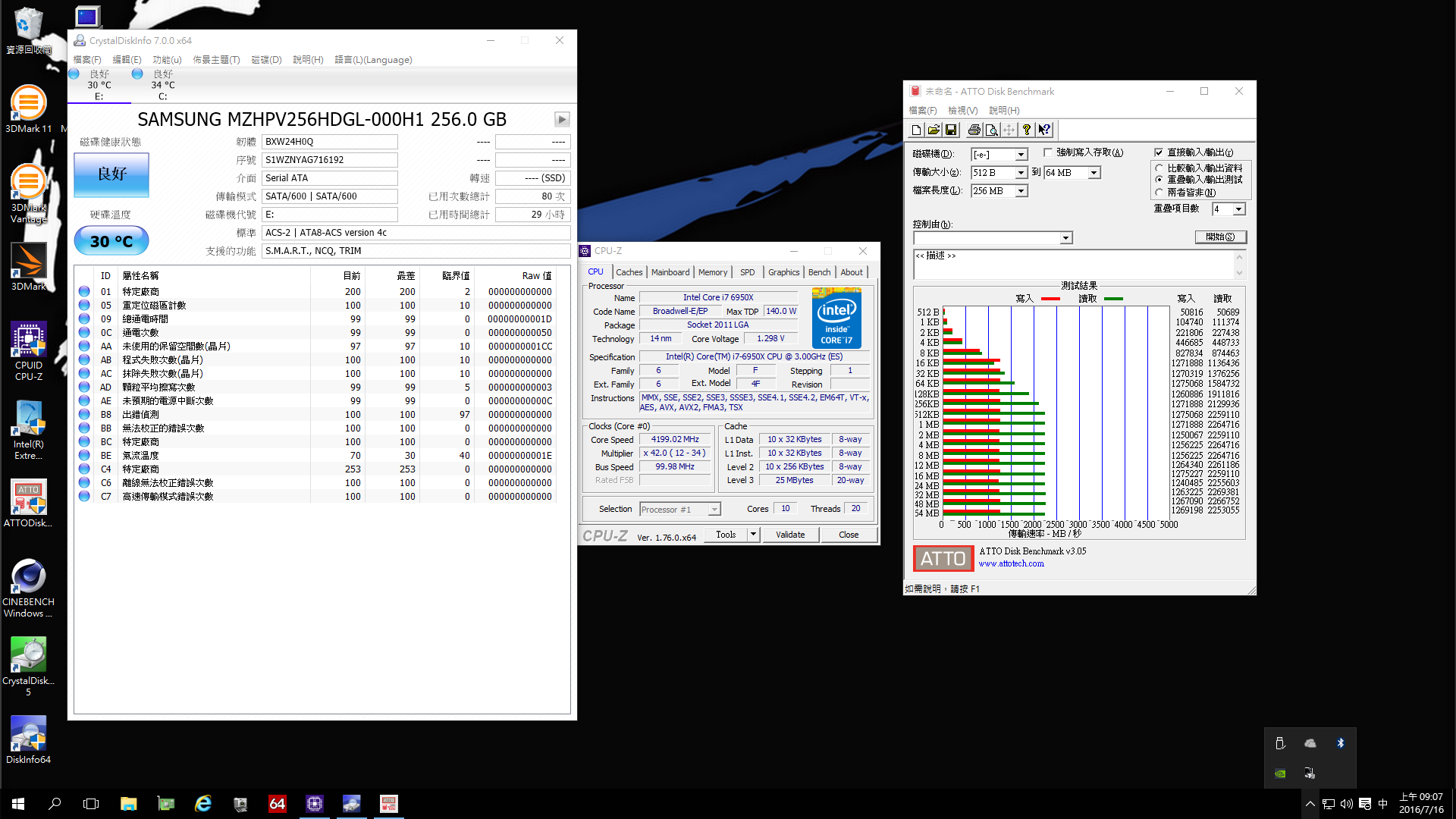This screenshot has width=1456, height=819.
Task: Click the CrystalDiskInfo taskbar icon
Action: (352, 804)
